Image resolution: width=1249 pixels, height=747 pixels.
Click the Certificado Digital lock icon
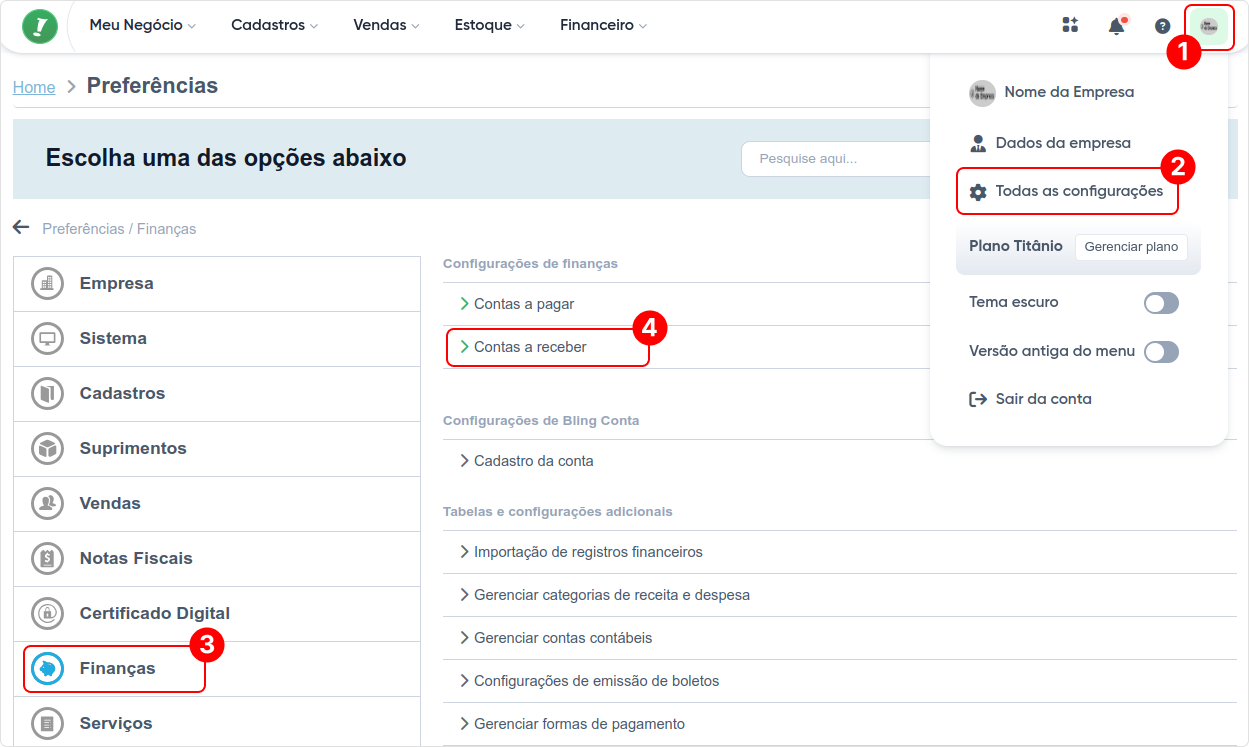[47, 614]
